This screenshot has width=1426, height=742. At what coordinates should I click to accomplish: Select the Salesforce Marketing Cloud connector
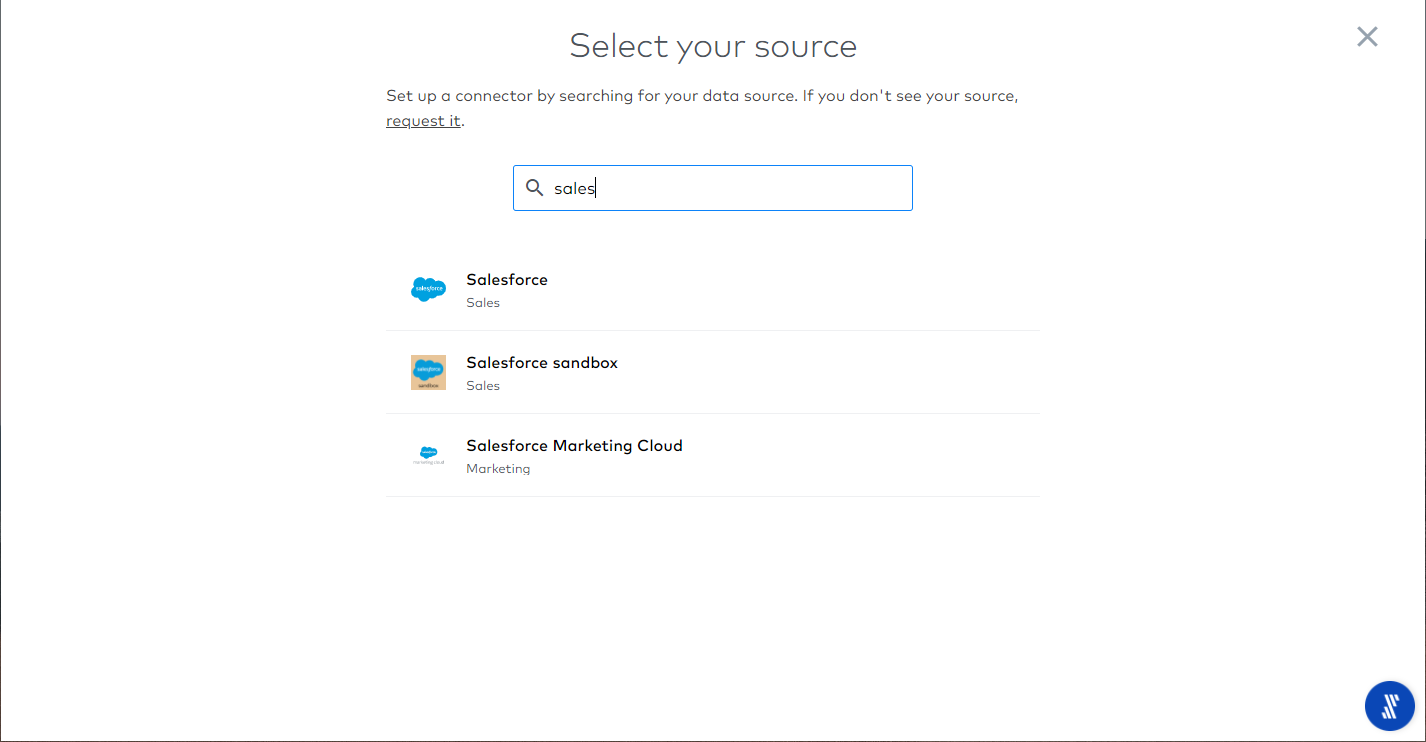pyautogui.click(x=712, y=455)
